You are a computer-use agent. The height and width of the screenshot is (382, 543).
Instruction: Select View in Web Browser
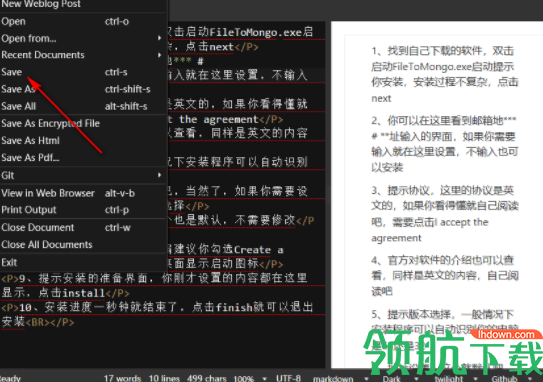tap(82, 193)
